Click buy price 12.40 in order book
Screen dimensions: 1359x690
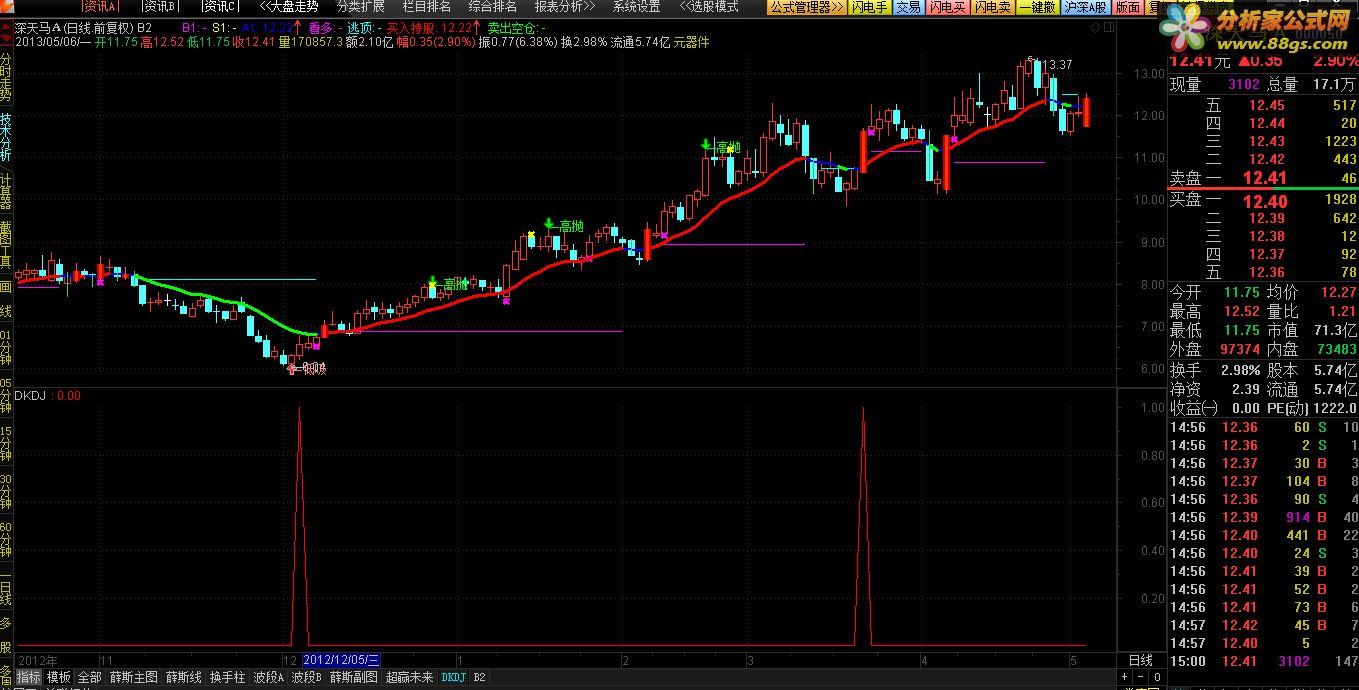click(1264, 201)
